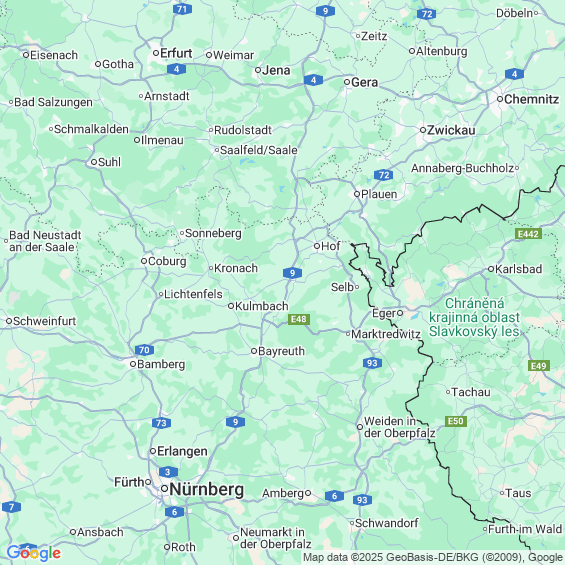Image resolution: width=565 pixels, height=565 pixels.
Task: Click the Erfurt city label
Action: 176,53
